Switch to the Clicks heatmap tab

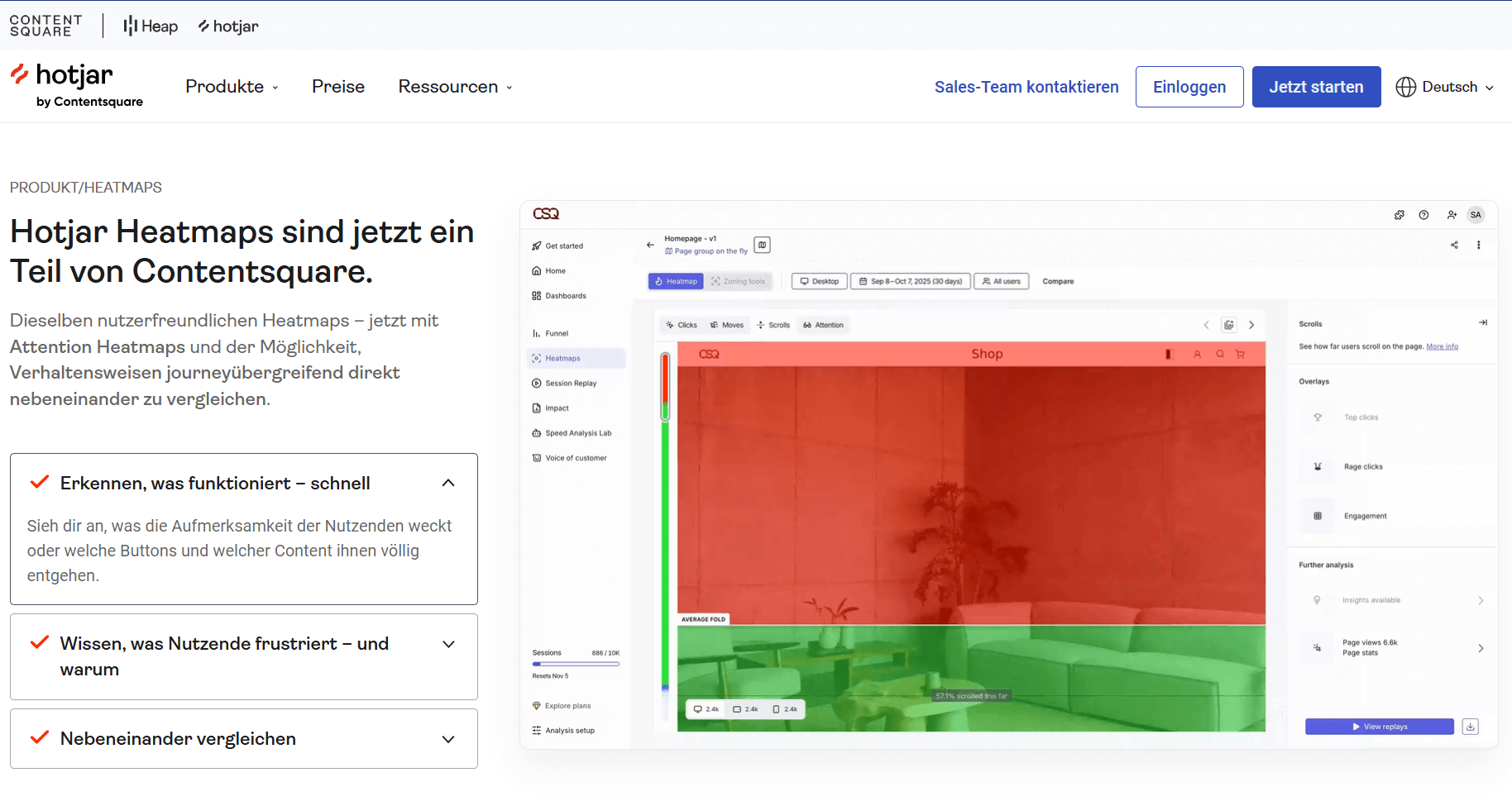coord(682,325)
